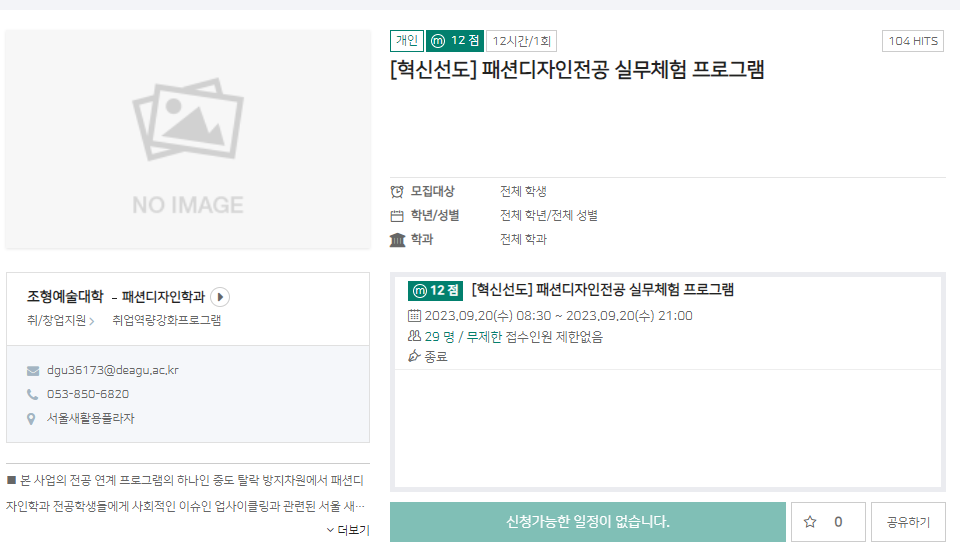Viewport: 960px width, 551px height.
Task: Click the calendar icon next to the schedule date
Action: coord(415,316)
